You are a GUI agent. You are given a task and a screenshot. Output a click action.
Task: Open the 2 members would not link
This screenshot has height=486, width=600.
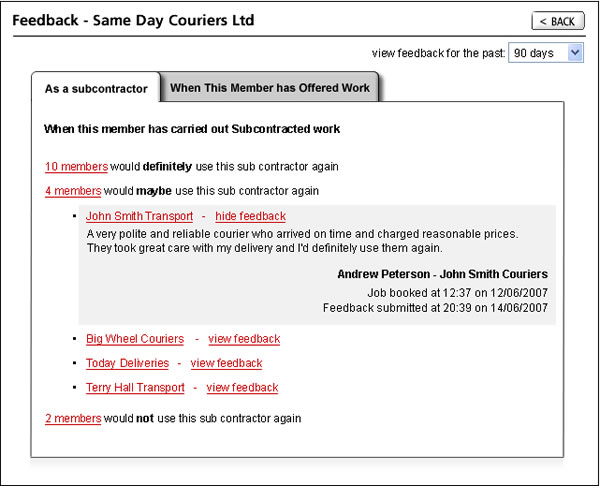point(73,418)
